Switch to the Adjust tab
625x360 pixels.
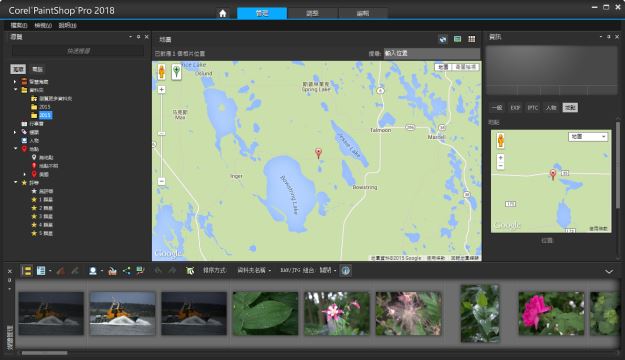(312, 13)
